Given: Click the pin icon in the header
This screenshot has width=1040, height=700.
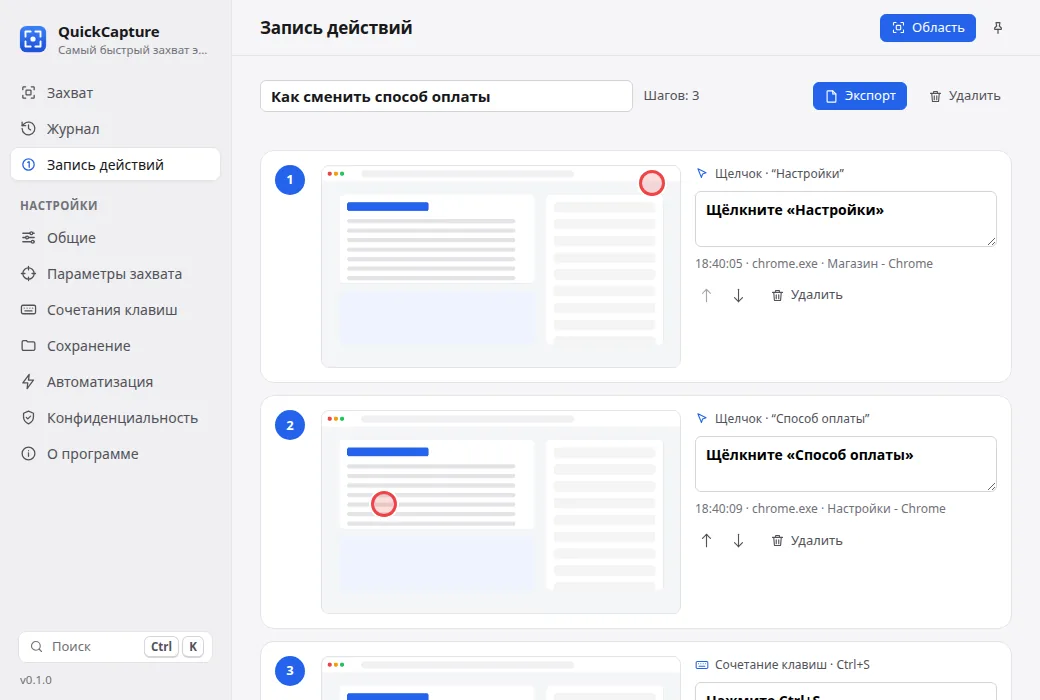Looking at the screenshot, I should 998,28.
